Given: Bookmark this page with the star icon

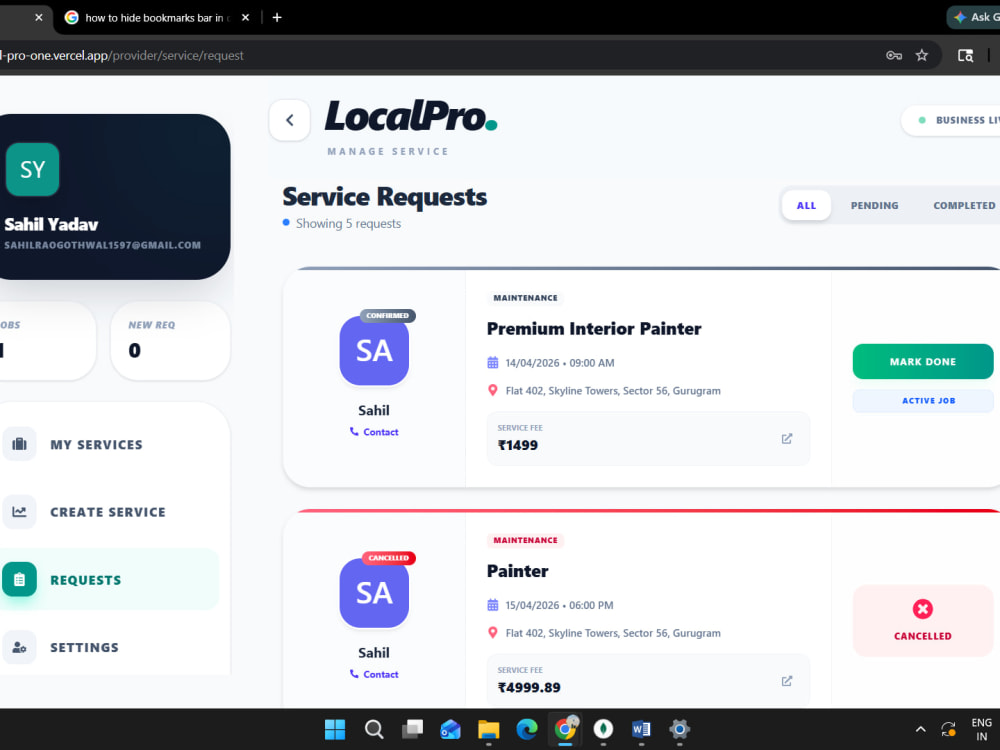Looking at the screenshot, I should click(x=922, y=55).
